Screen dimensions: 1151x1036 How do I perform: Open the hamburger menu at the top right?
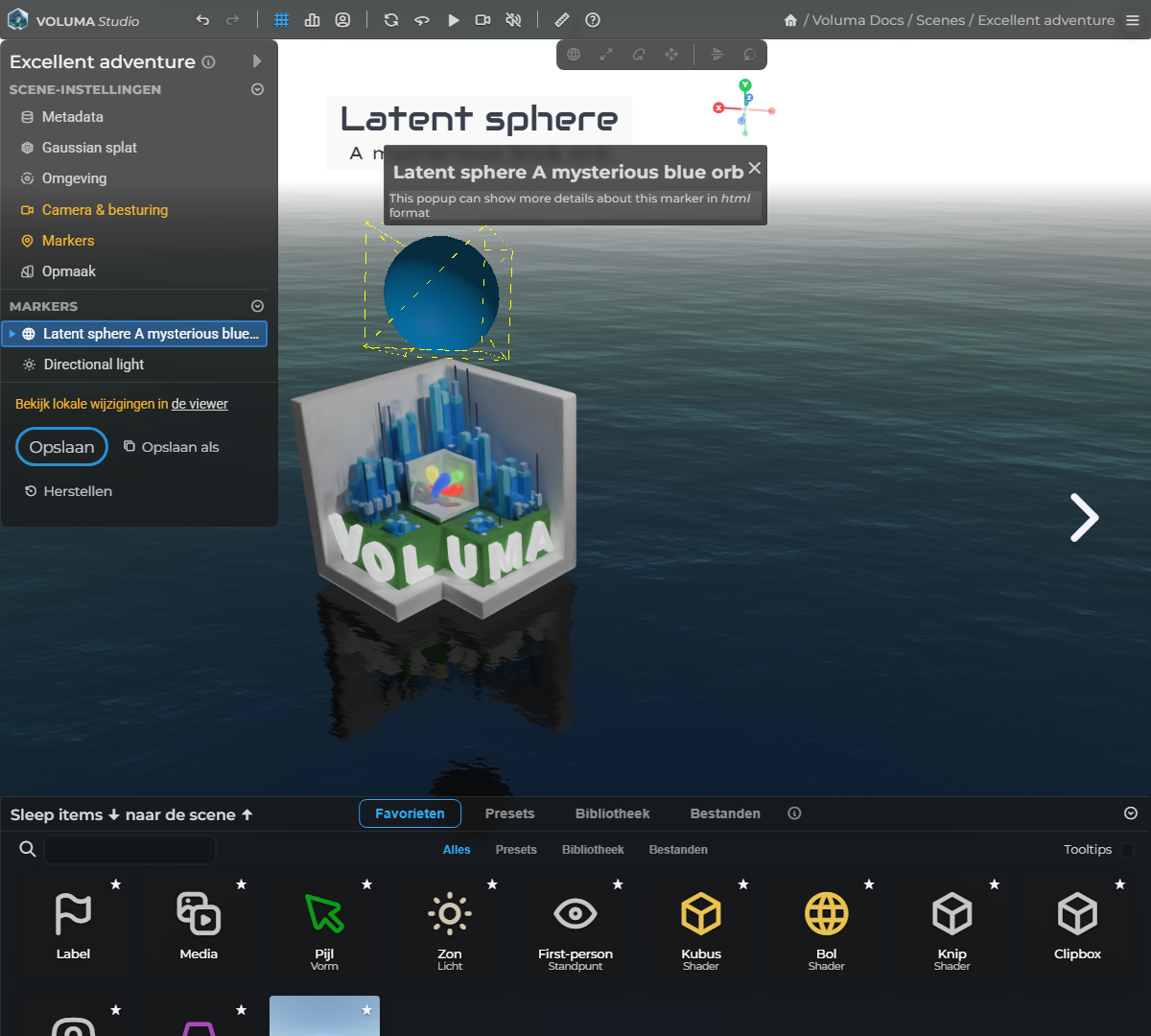pos(1133,20)
